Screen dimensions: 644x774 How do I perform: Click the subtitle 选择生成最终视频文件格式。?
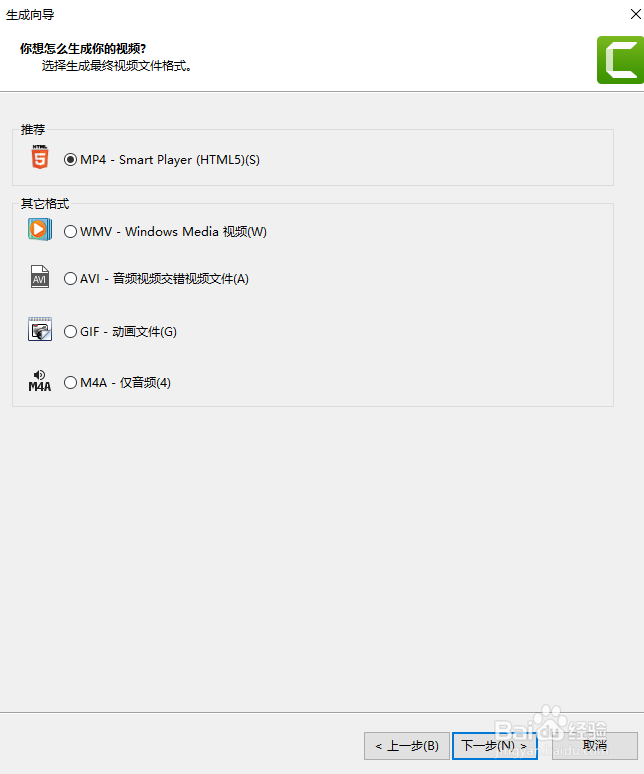(116, 66)
